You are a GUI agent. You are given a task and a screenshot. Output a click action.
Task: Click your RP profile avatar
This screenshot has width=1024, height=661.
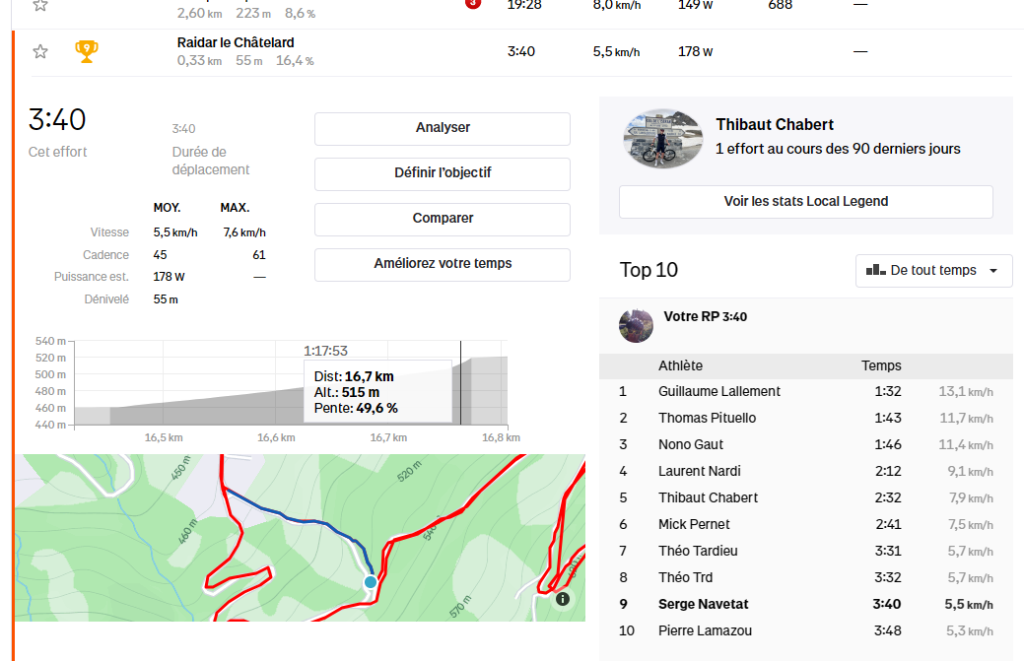636,325
